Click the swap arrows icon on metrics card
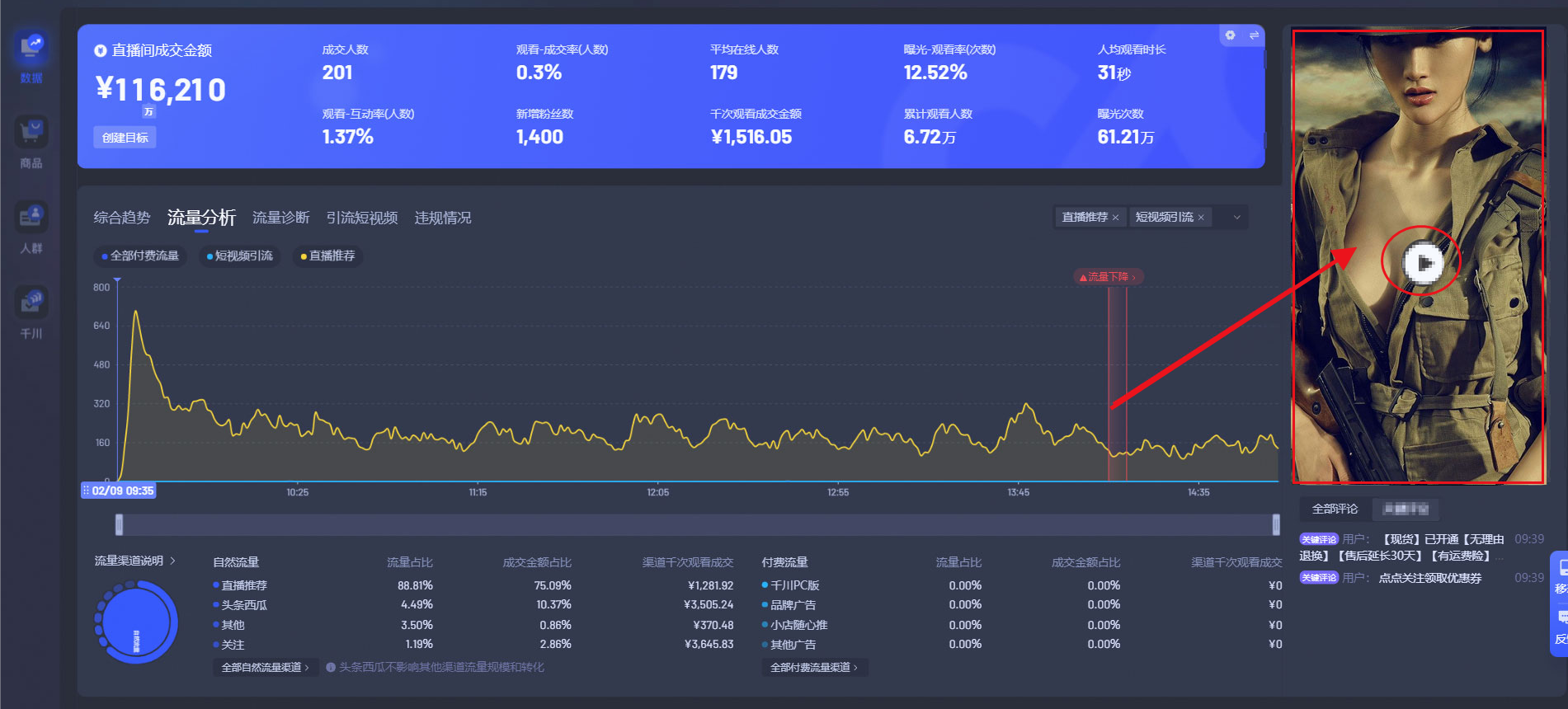The image size is (1568, 709). click(1254, 35)
